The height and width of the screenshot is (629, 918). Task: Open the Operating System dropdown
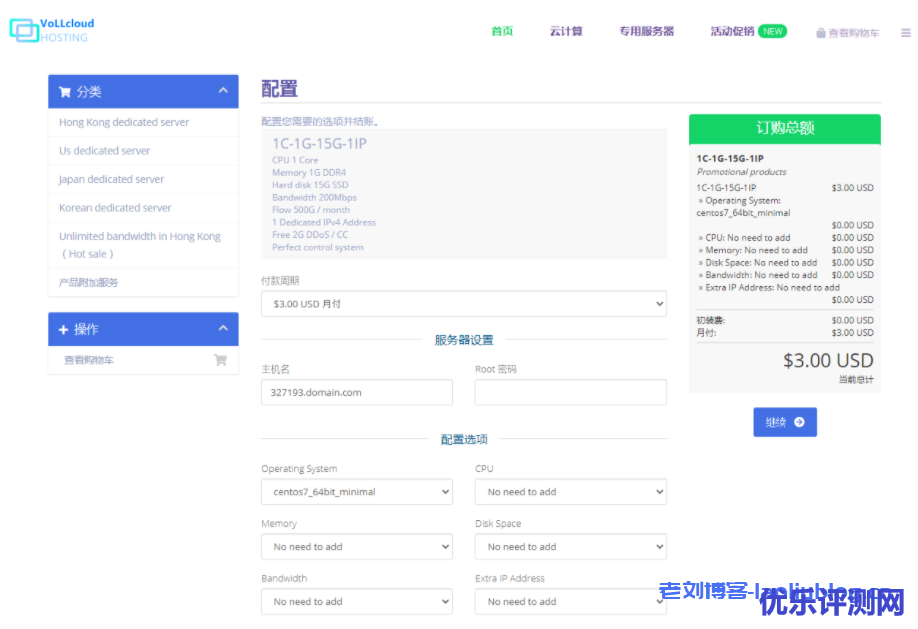click(x=356, y=492)
